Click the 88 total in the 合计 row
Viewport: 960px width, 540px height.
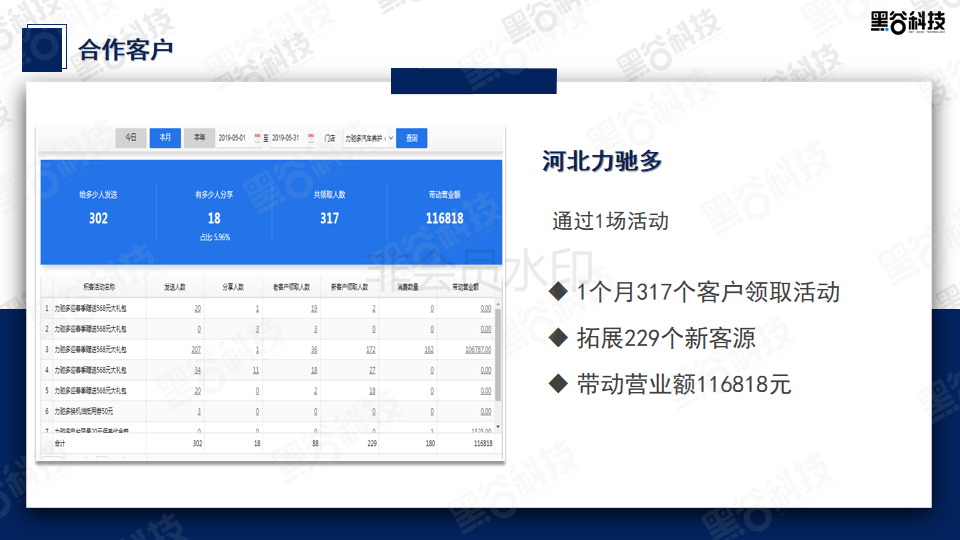point(315,443)
